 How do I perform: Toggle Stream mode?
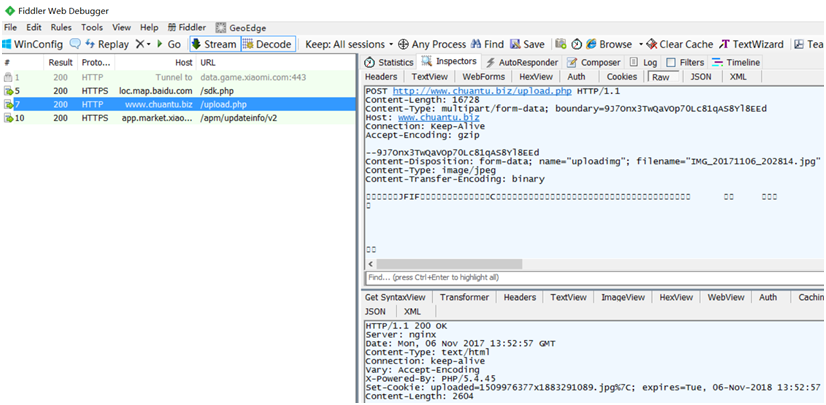pyautogui.click(x=213, y=44)
